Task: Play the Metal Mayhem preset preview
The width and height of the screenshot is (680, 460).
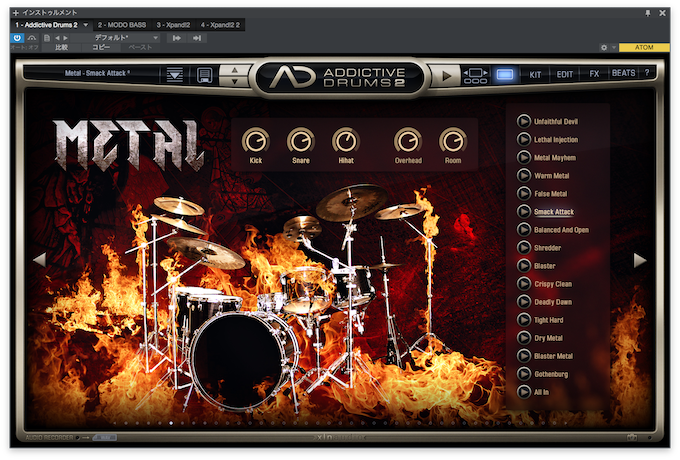Action: click(524, 157)
